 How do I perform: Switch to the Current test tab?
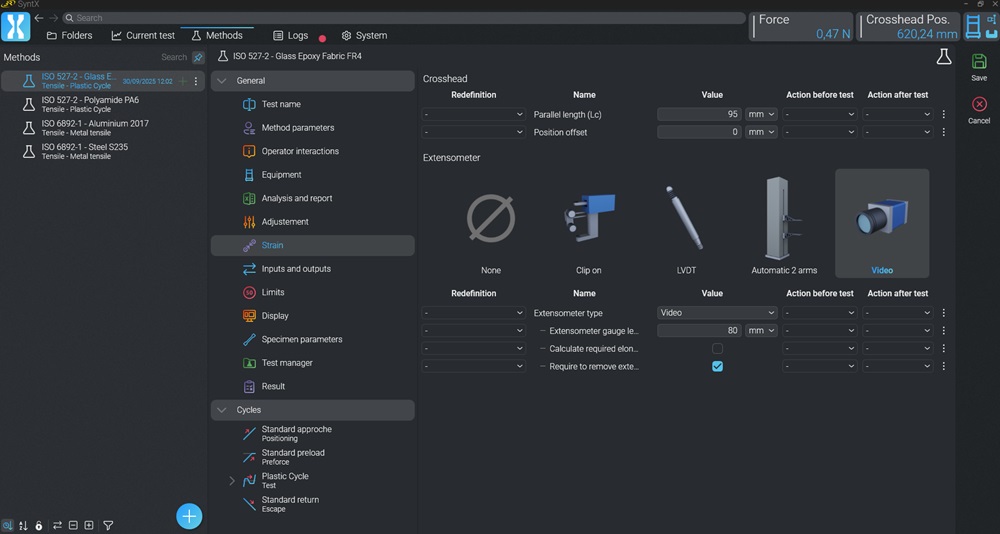pos(143,35)
